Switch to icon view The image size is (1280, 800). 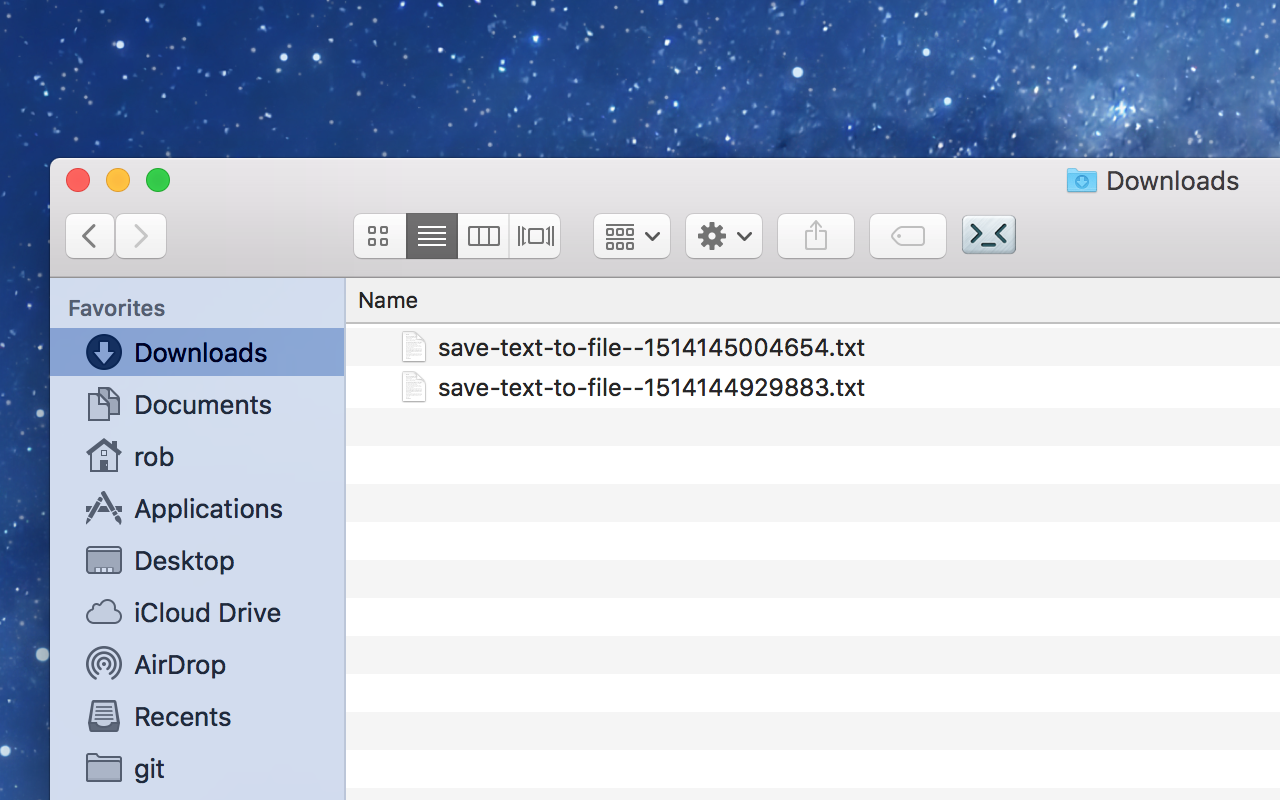(379, 236)
